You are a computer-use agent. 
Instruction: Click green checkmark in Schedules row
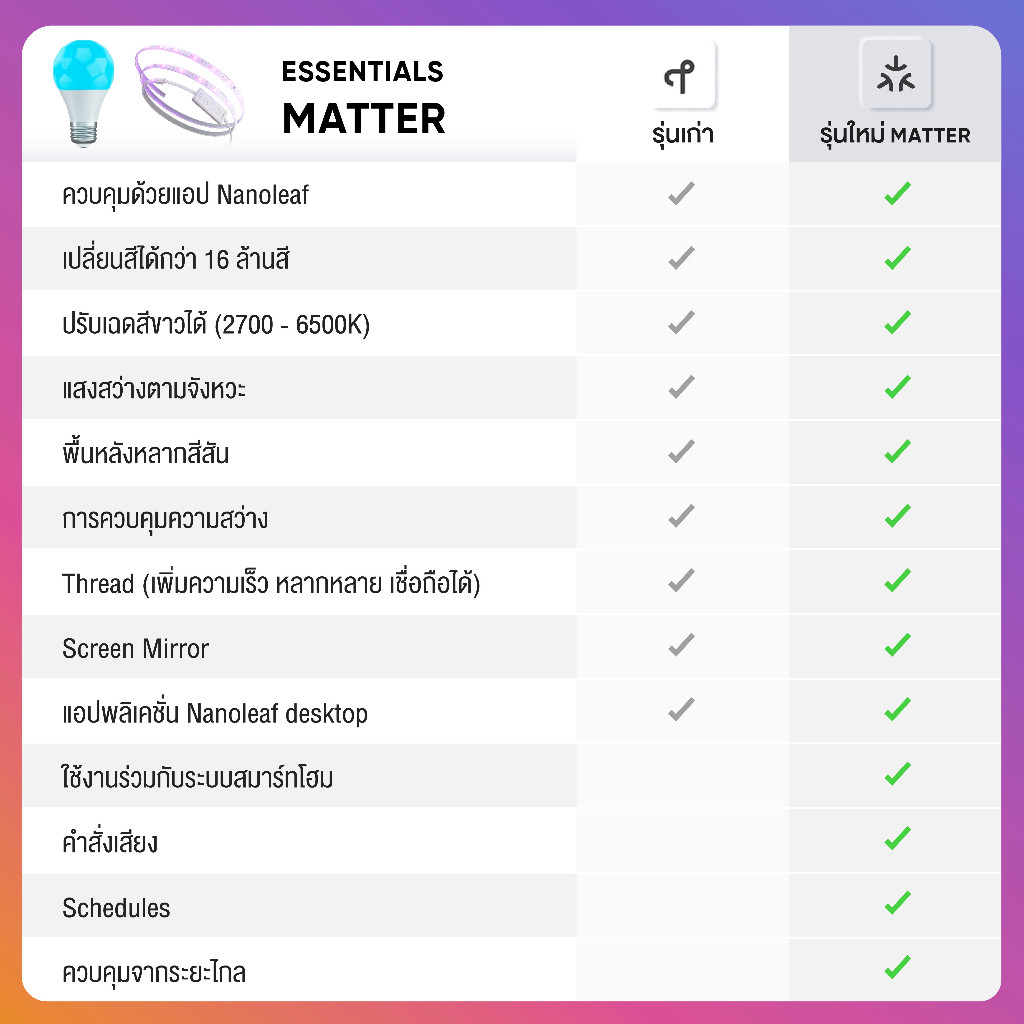pyautogui.click(x=897, y=903)
